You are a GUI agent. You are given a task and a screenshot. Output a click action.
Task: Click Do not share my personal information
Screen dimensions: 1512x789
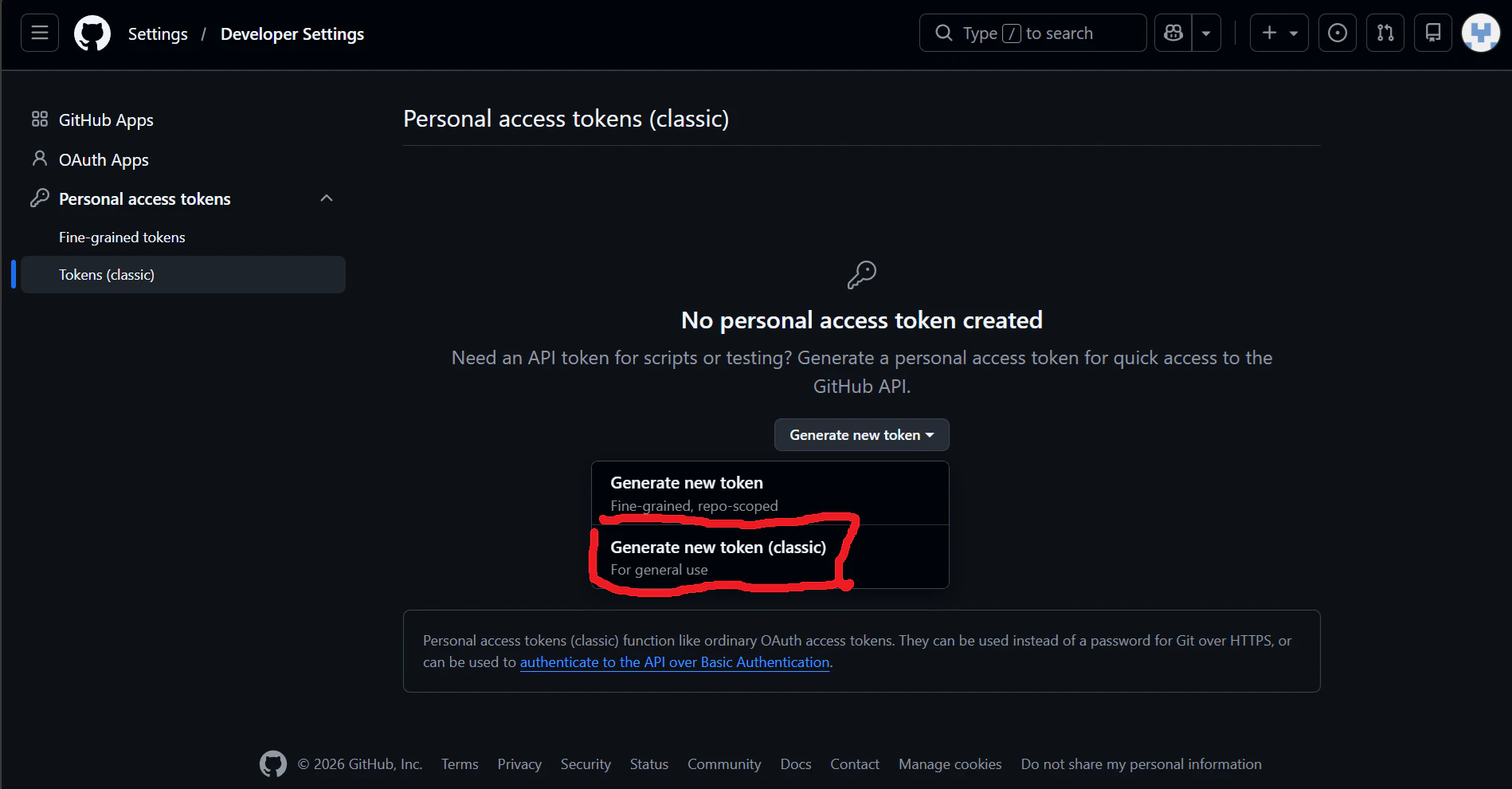(1141, 763)
